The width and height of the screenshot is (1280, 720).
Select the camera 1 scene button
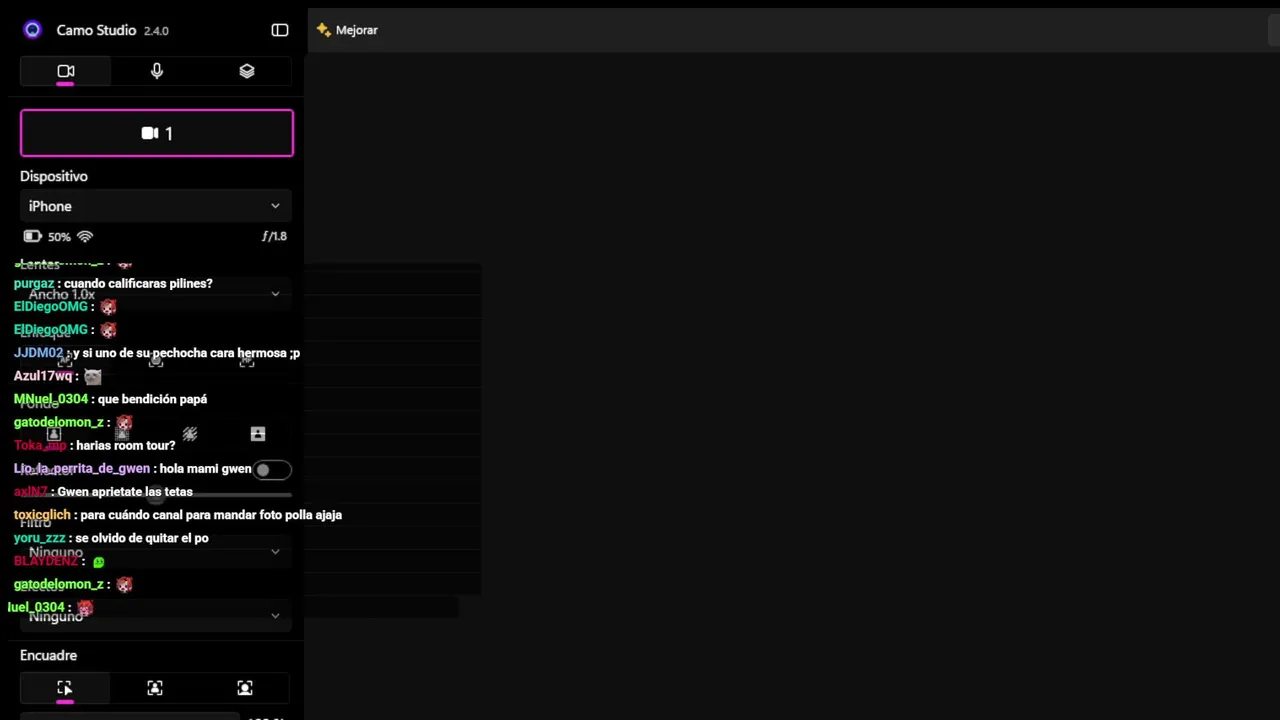coord(157,133)
